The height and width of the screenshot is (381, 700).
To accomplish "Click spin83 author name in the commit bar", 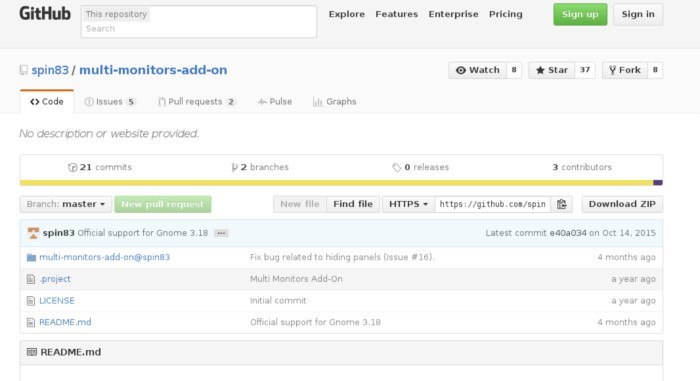I will click(58, 233).
